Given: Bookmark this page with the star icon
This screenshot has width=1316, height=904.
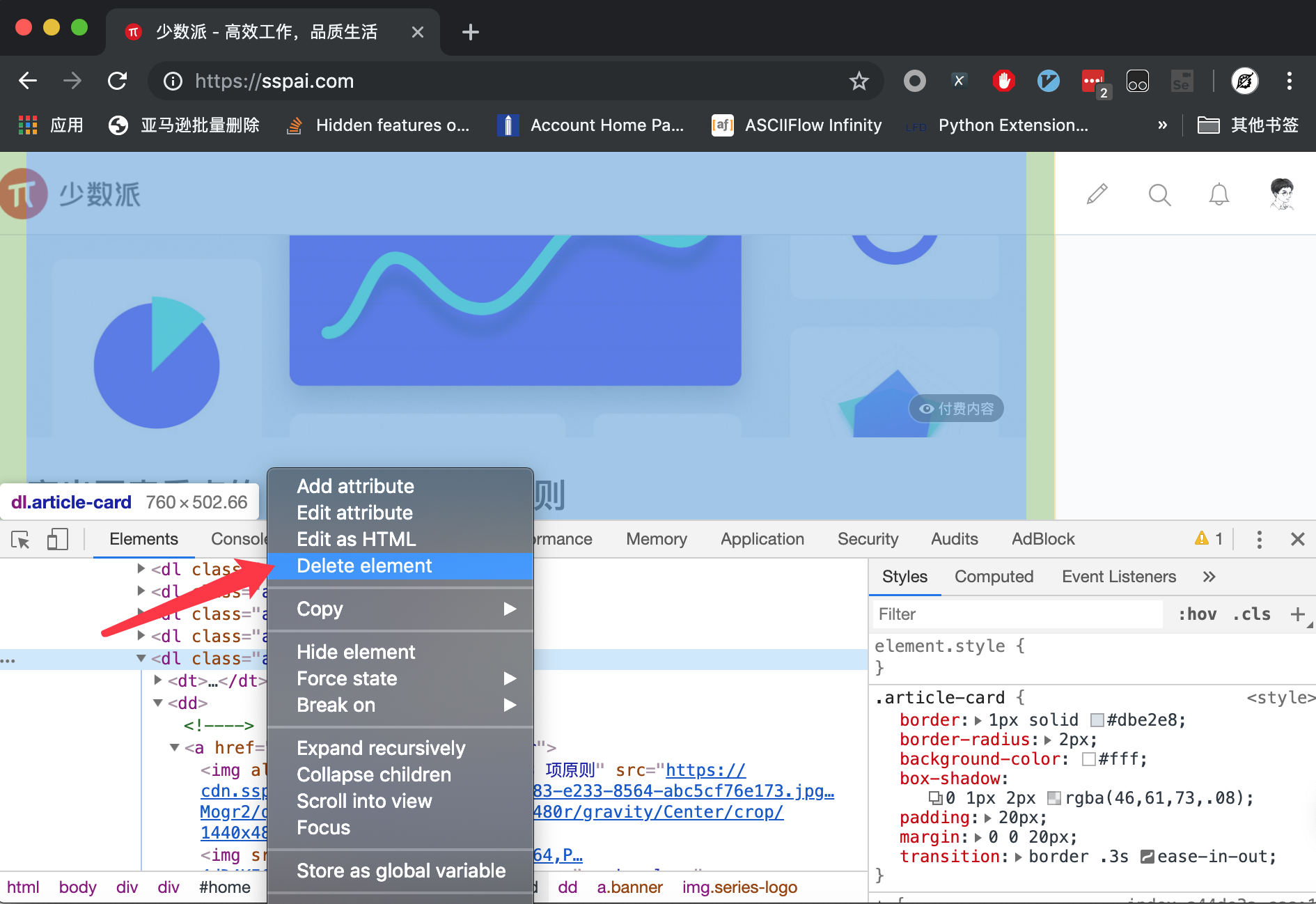Looking at the screenshot, I should (859, 81).
